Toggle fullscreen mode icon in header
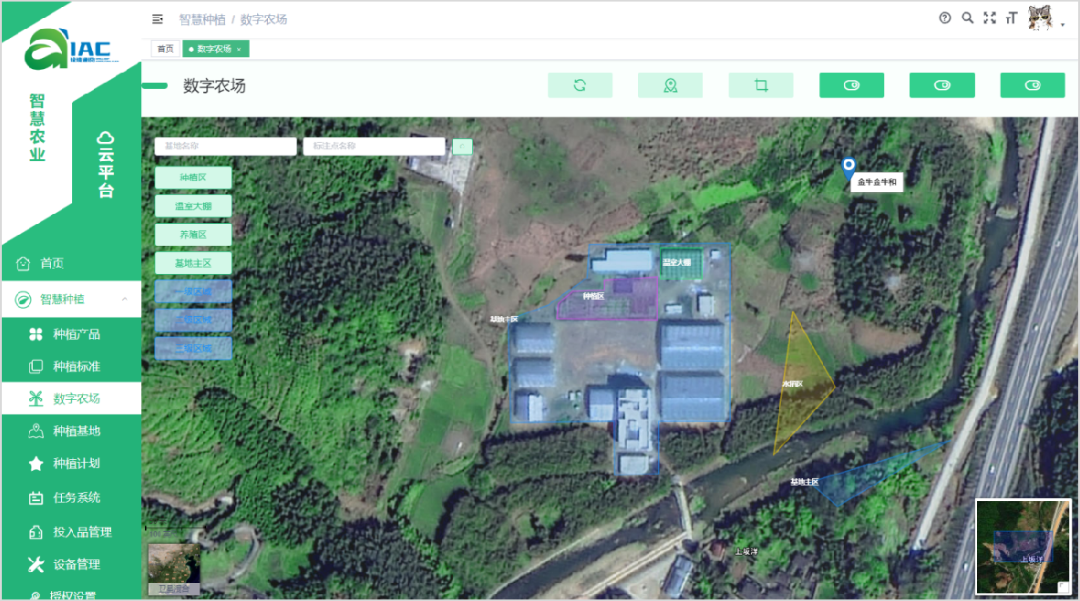The image size is (1080, 601). (x=990, y=18)
